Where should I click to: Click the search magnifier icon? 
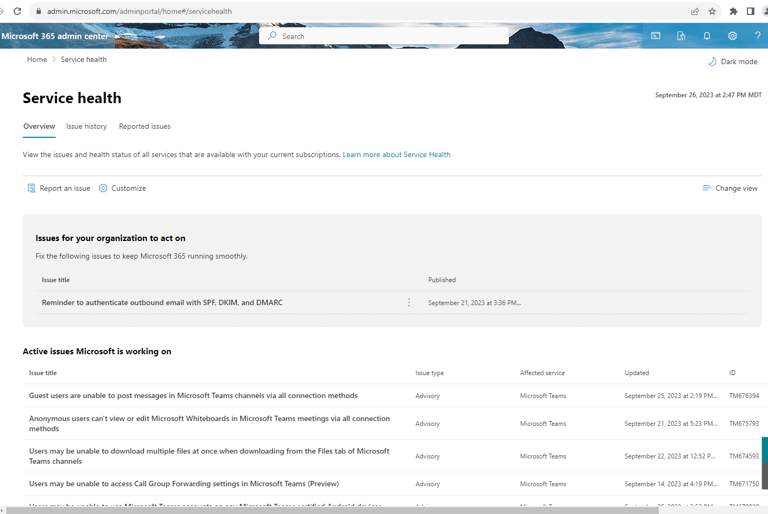(272, 36)
